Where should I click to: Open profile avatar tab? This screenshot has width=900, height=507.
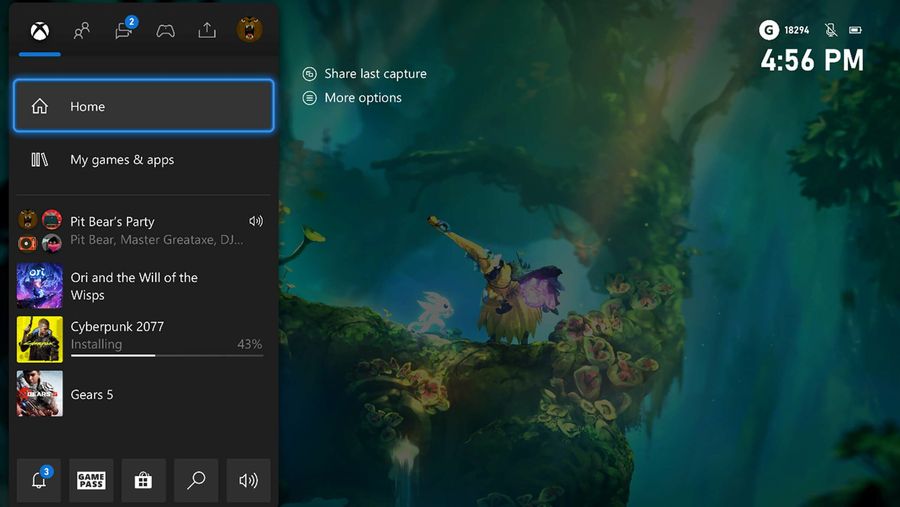tap(250, 30)
